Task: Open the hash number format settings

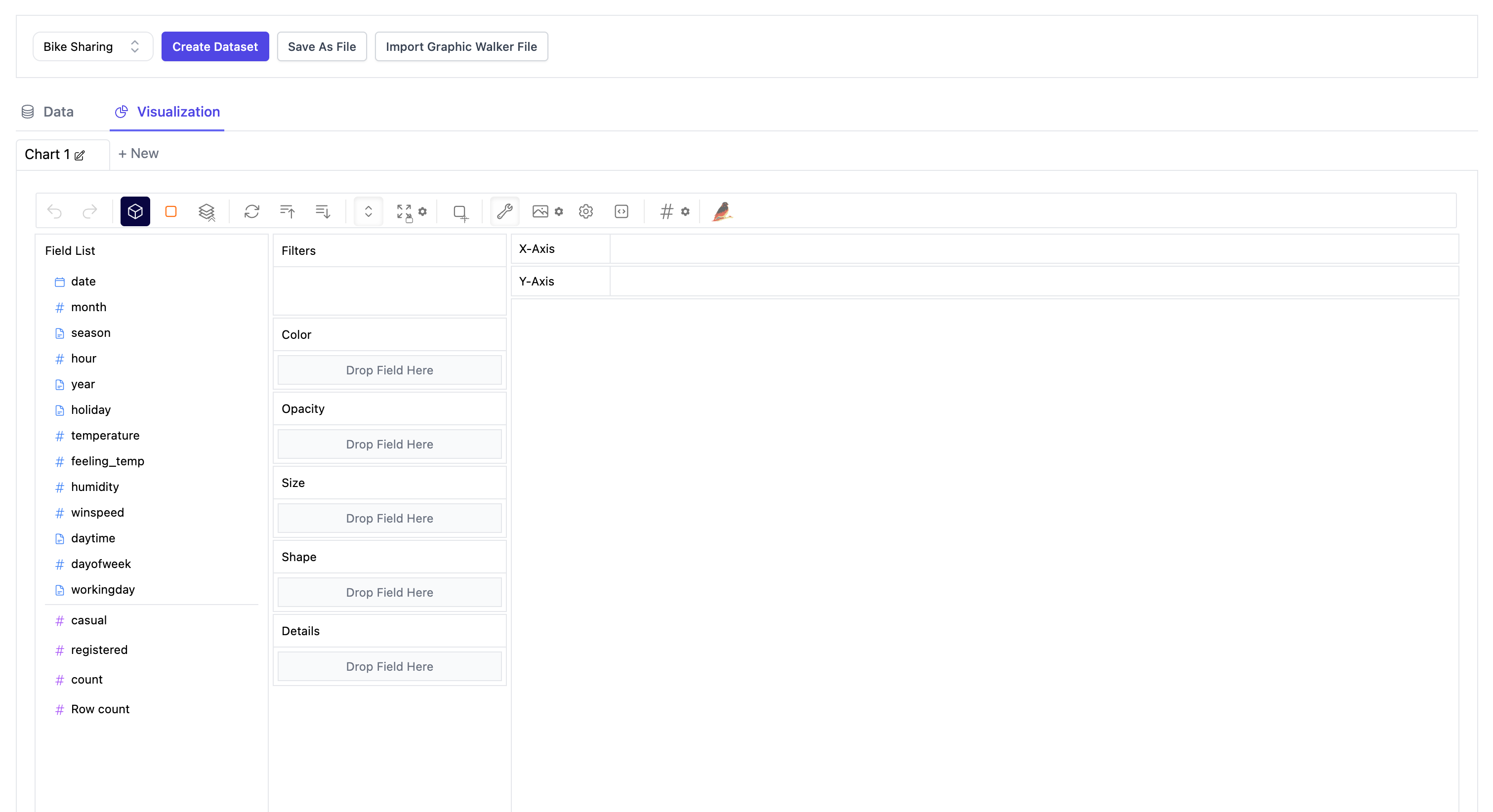Action: 667,211
